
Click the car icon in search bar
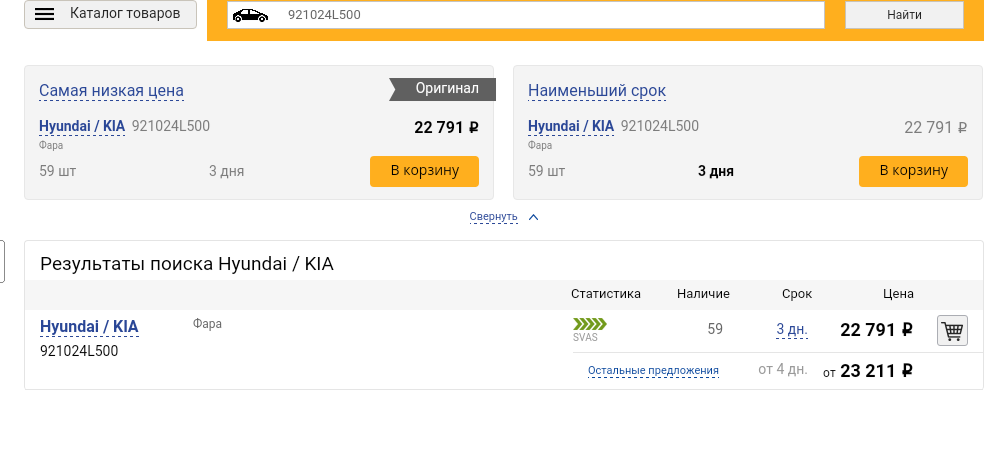coord(250,15)
